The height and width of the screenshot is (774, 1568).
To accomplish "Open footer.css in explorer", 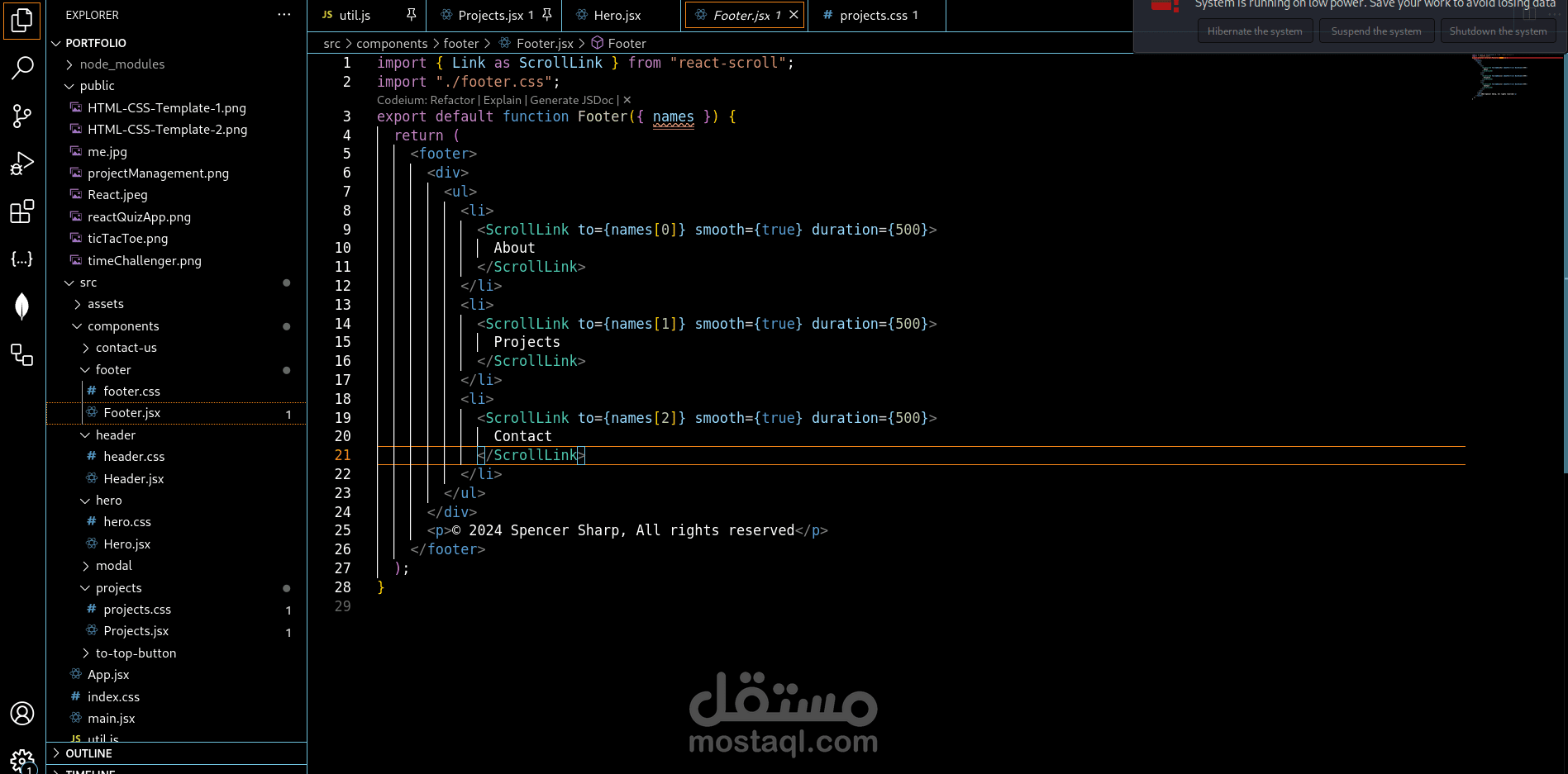I will tap(176, 392).
